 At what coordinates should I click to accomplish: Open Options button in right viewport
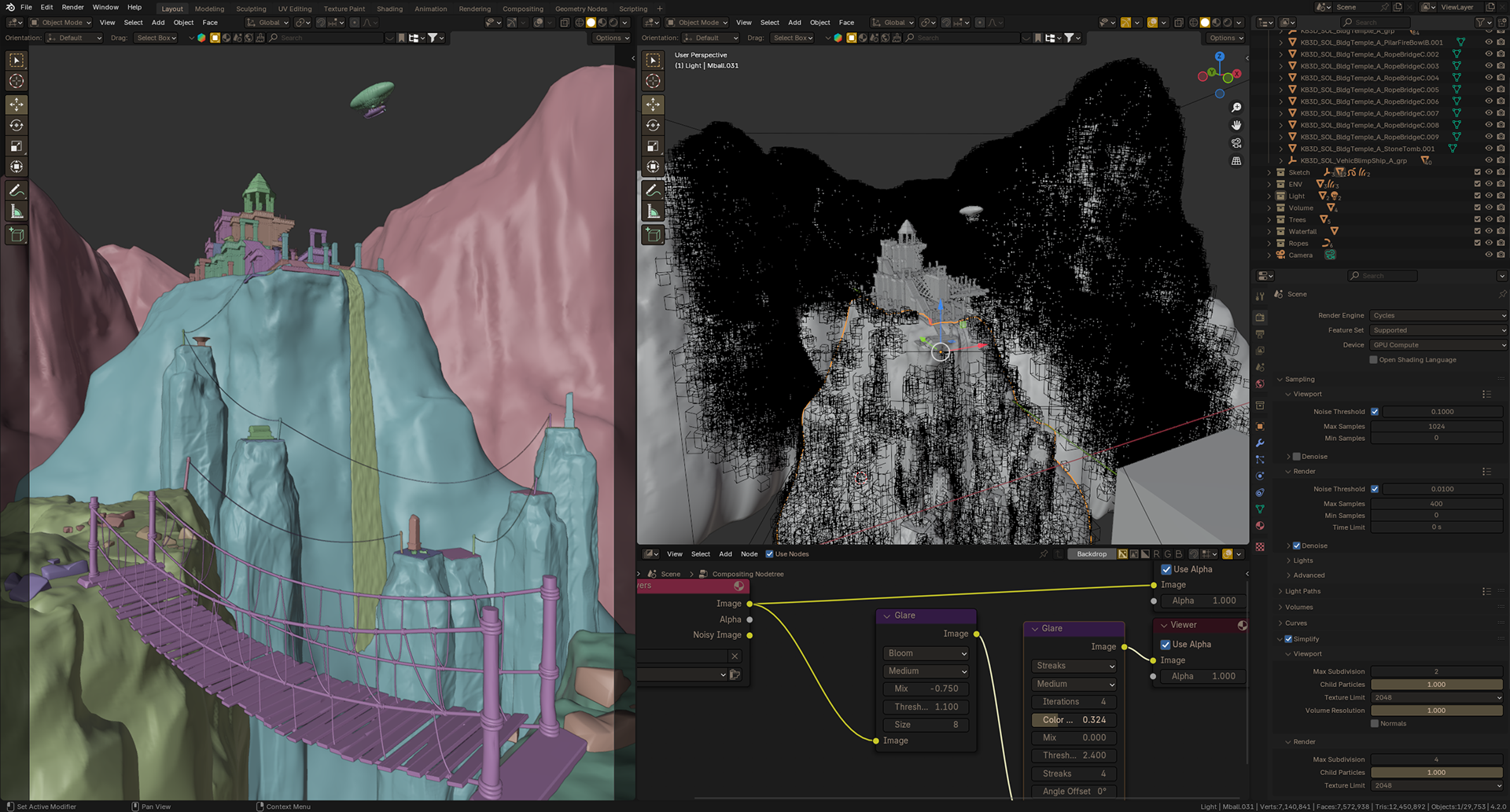pos(1226,38)
